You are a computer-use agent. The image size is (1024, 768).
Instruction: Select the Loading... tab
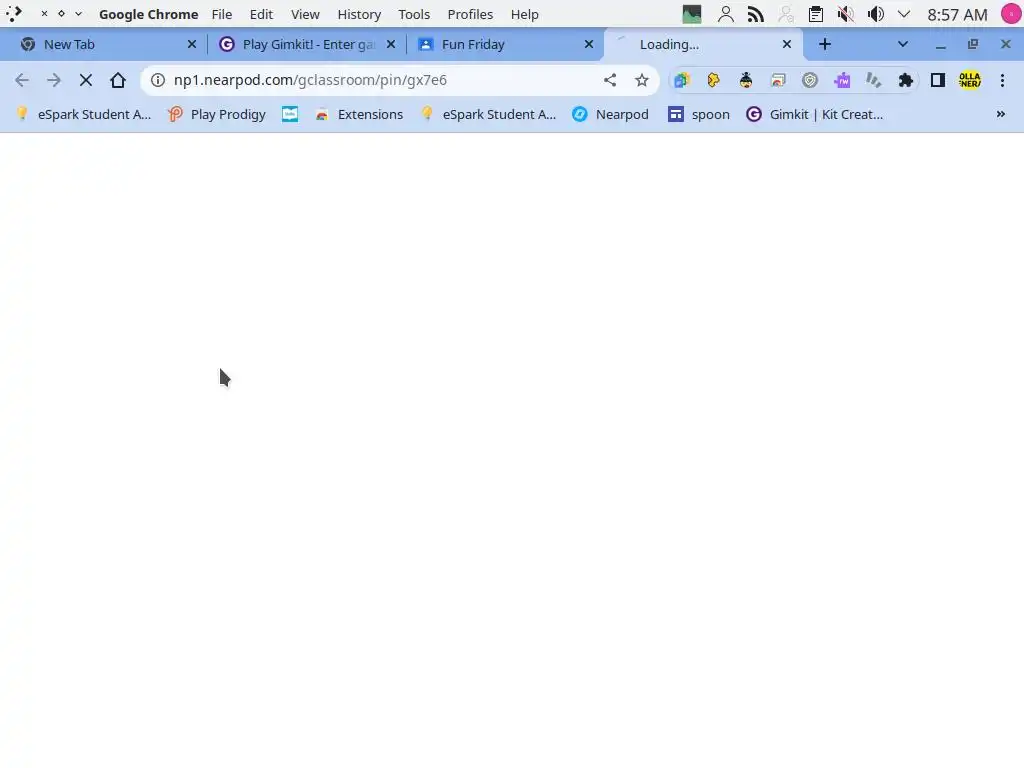[702, 44]
